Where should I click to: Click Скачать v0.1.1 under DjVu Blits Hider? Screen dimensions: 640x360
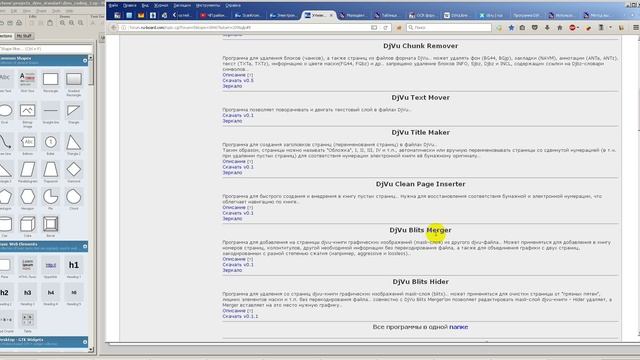pos(240,316)
